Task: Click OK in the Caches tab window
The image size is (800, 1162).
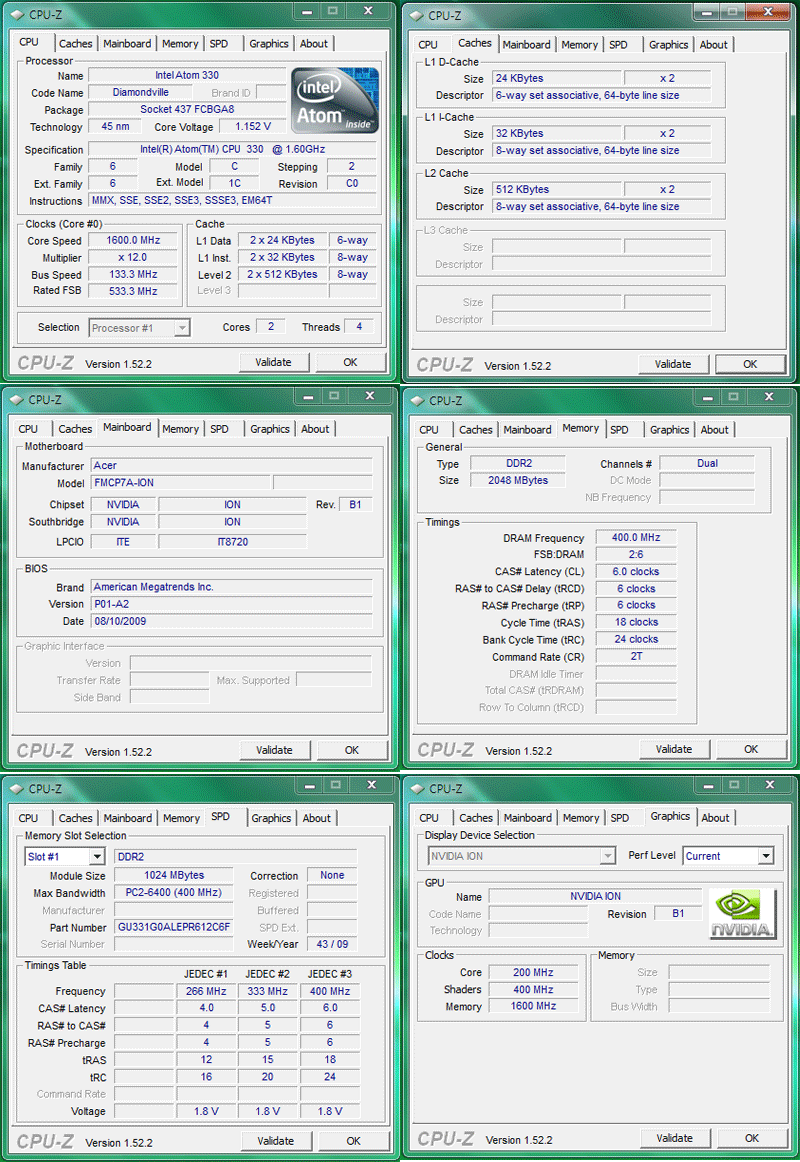Action: point(750,364)
